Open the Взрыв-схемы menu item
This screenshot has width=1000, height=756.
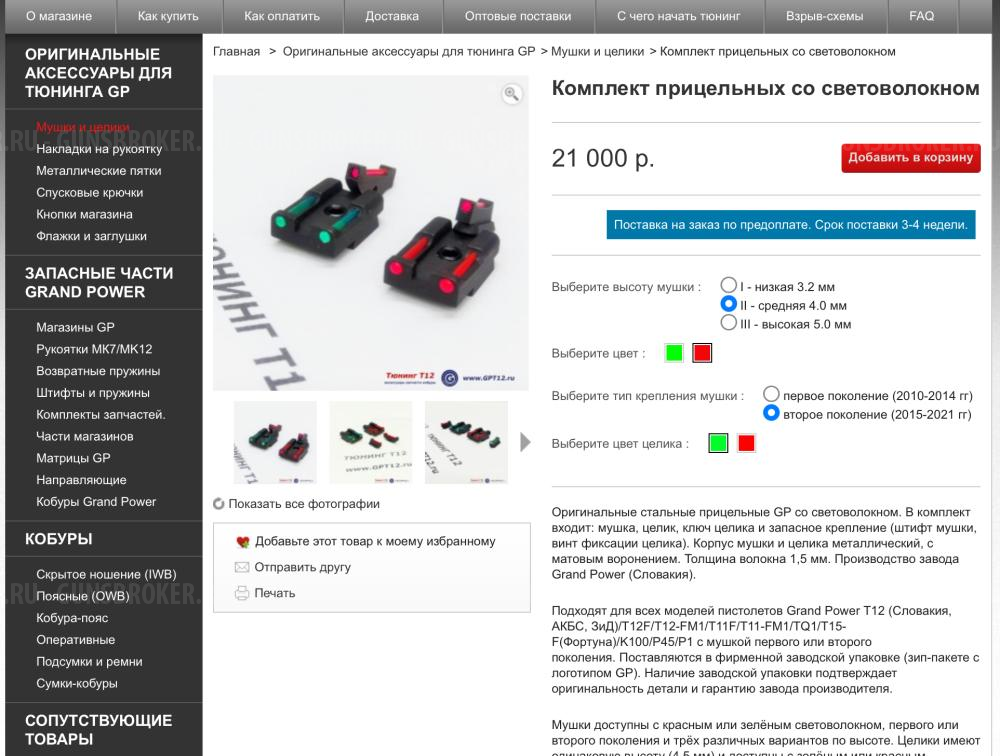pos(825,17)
